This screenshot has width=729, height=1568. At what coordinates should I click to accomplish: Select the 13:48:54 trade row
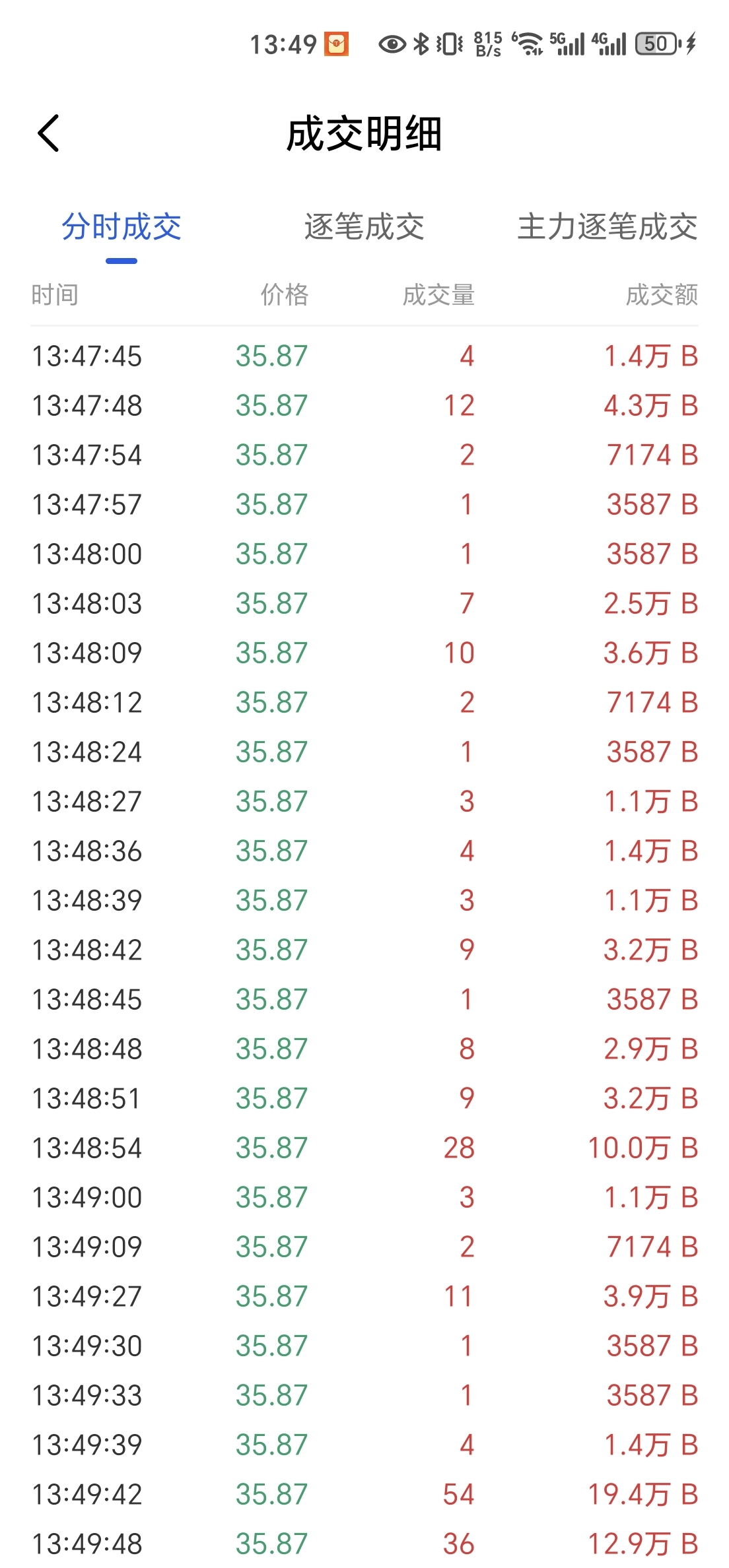pos(364,1148)
